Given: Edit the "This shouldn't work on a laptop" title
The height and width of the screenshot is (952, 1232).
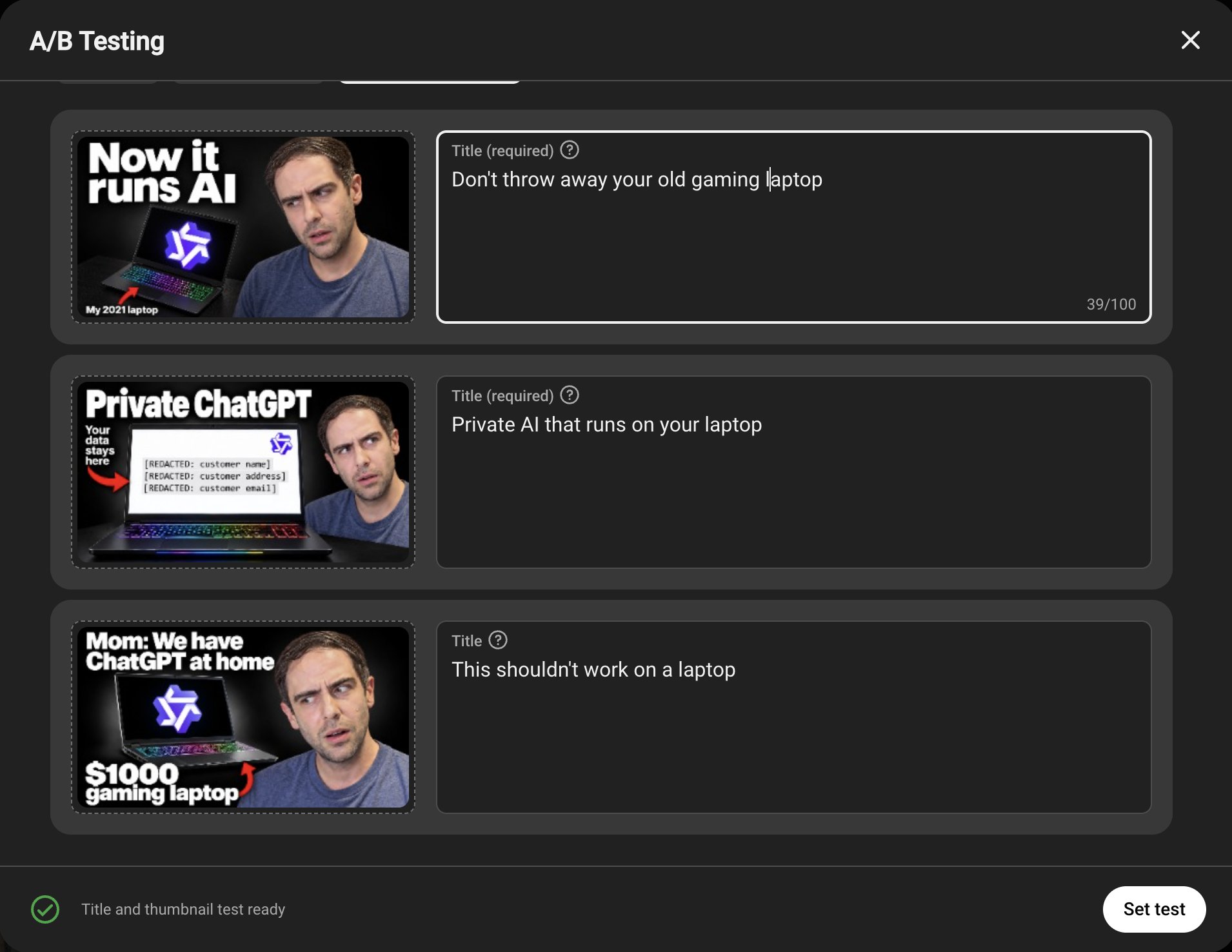Looking at the screenshot, I should click(794, 717).
